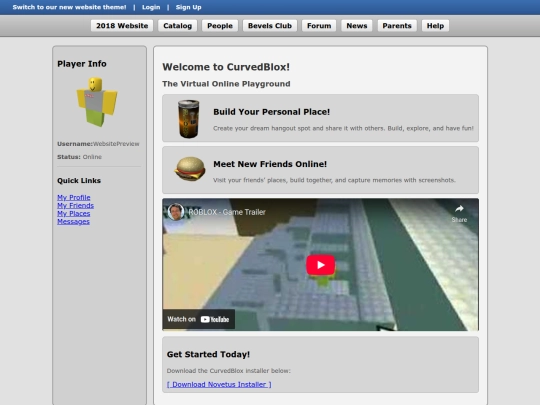
Task: Click the Build Your Personal Place heading
Action: 271,112
